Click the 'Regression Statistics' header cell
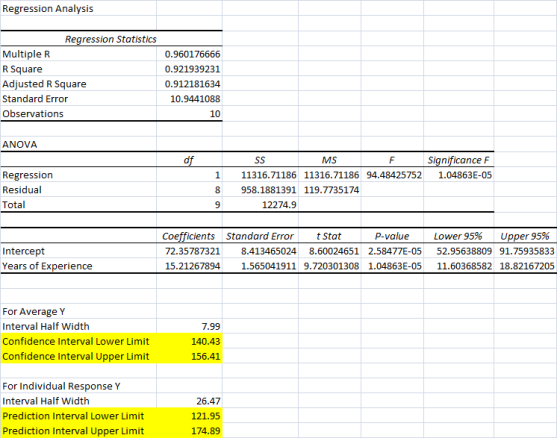The width and height of the screenshot is (560, 438). pyautogui.click(x=111, y=39)
